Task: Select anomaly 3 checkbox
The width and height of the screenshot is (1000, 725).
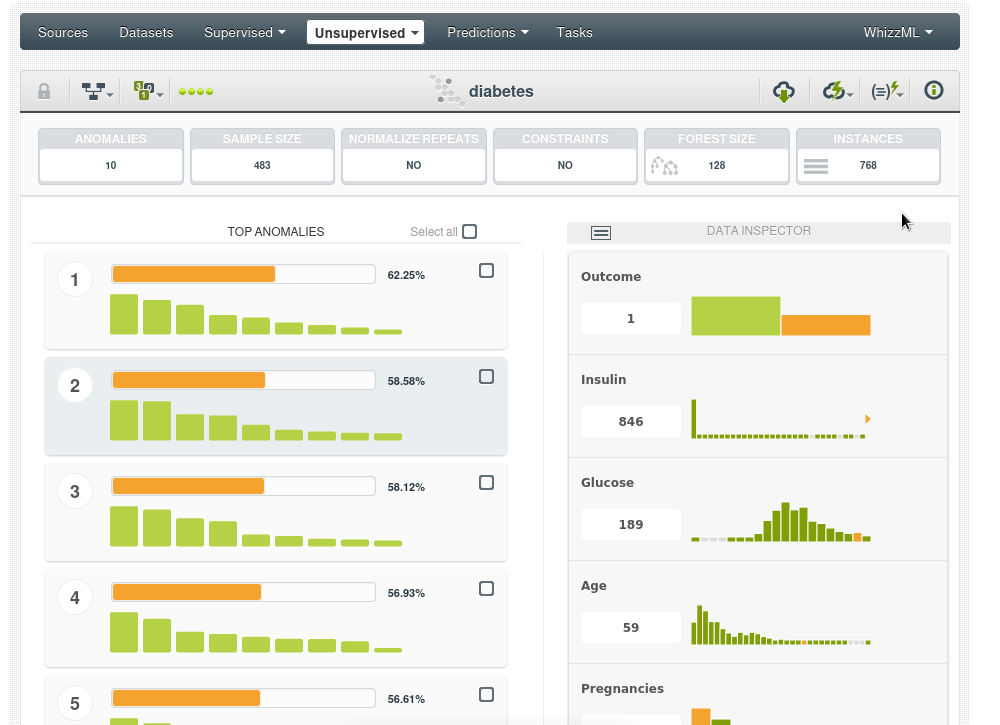Action: coord(486,483)
